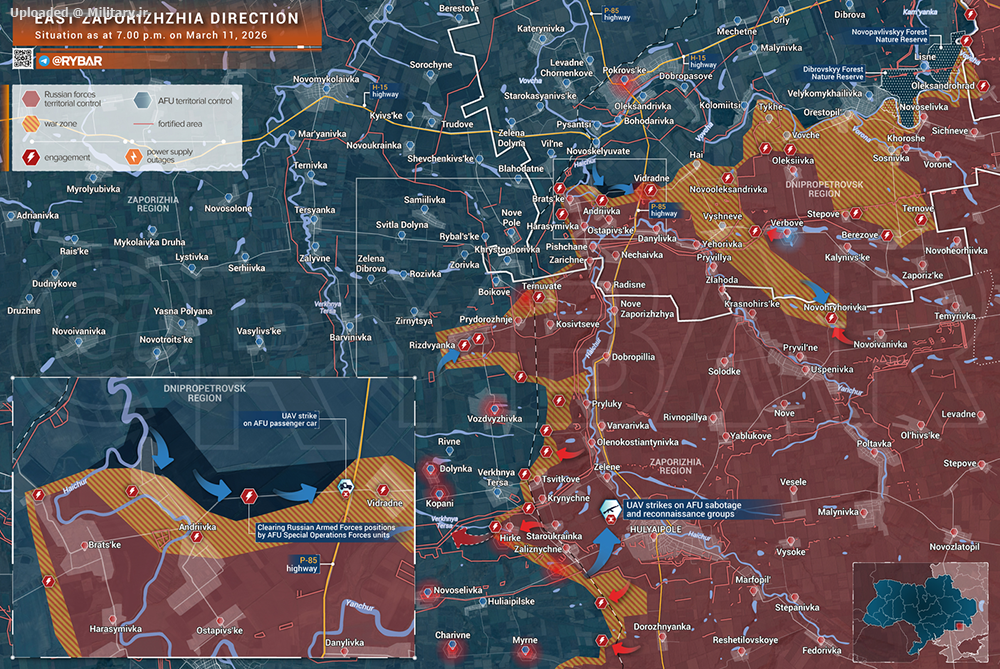Click the engagement icon in the legend

(31, 157)
